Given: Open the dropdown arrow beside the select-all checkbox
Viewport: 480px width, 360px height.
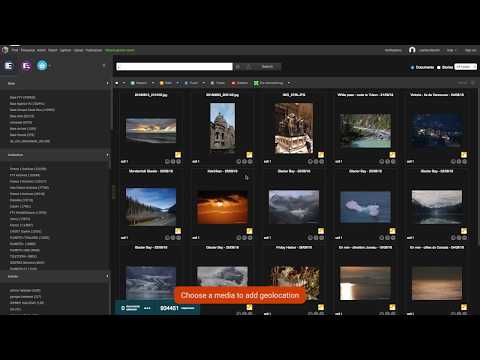Looking at the screenshot, I should (124, 83).
